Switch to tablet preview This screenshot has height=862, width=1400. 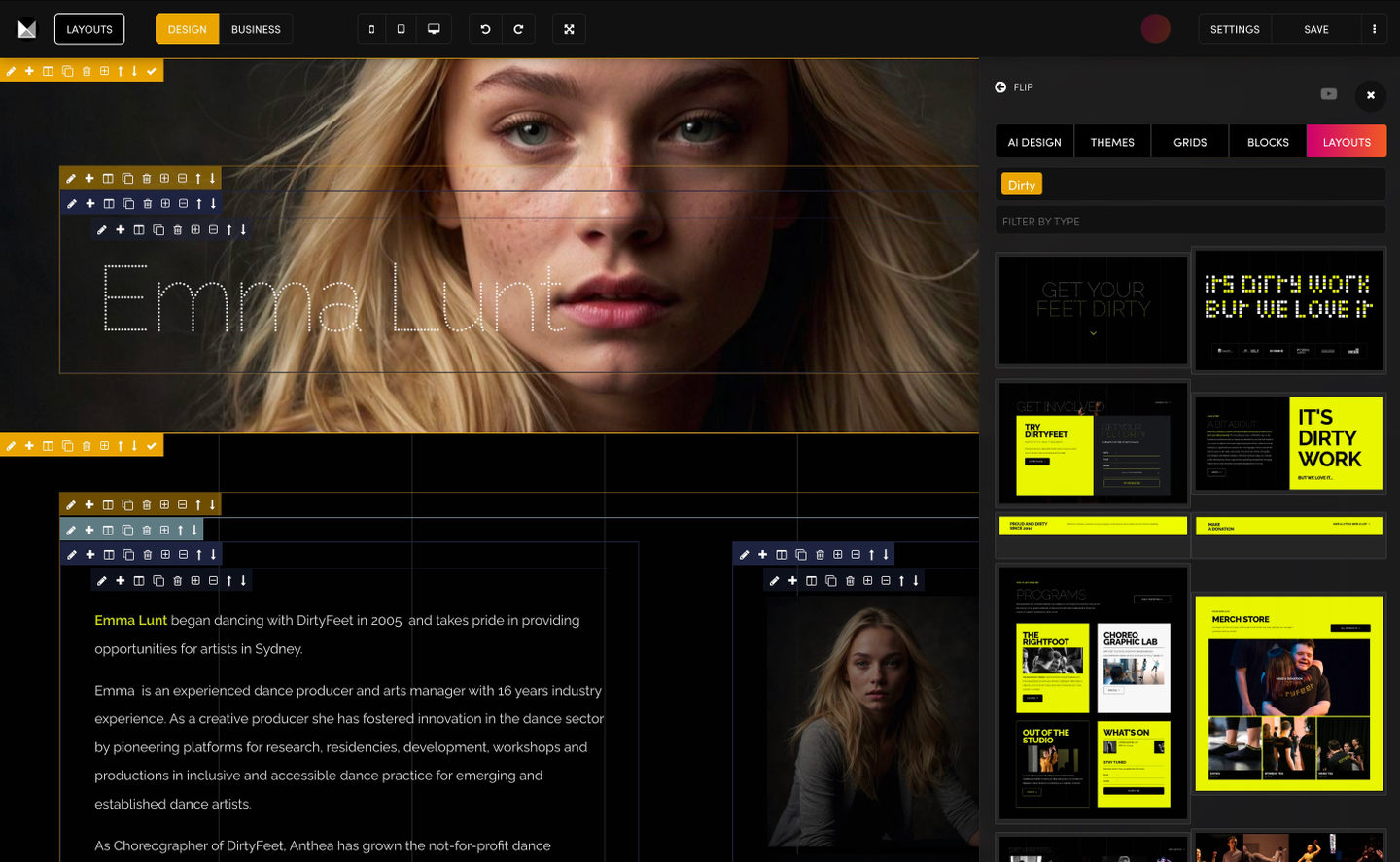coord(401,29)
